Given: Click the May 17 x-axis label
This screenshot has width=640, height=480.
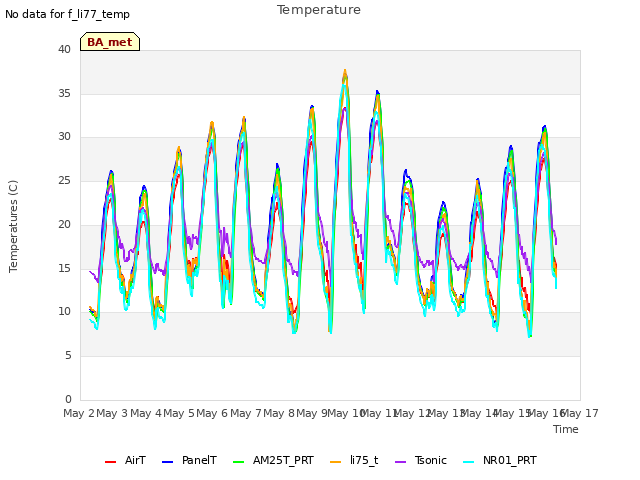Looking at the screenshot, I should point(580,413).
